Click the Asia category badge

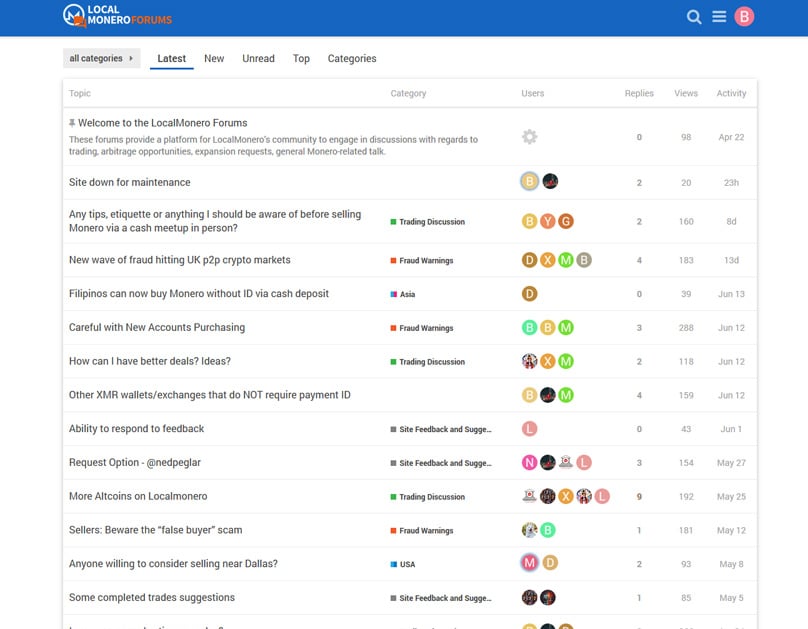point(403,294)
